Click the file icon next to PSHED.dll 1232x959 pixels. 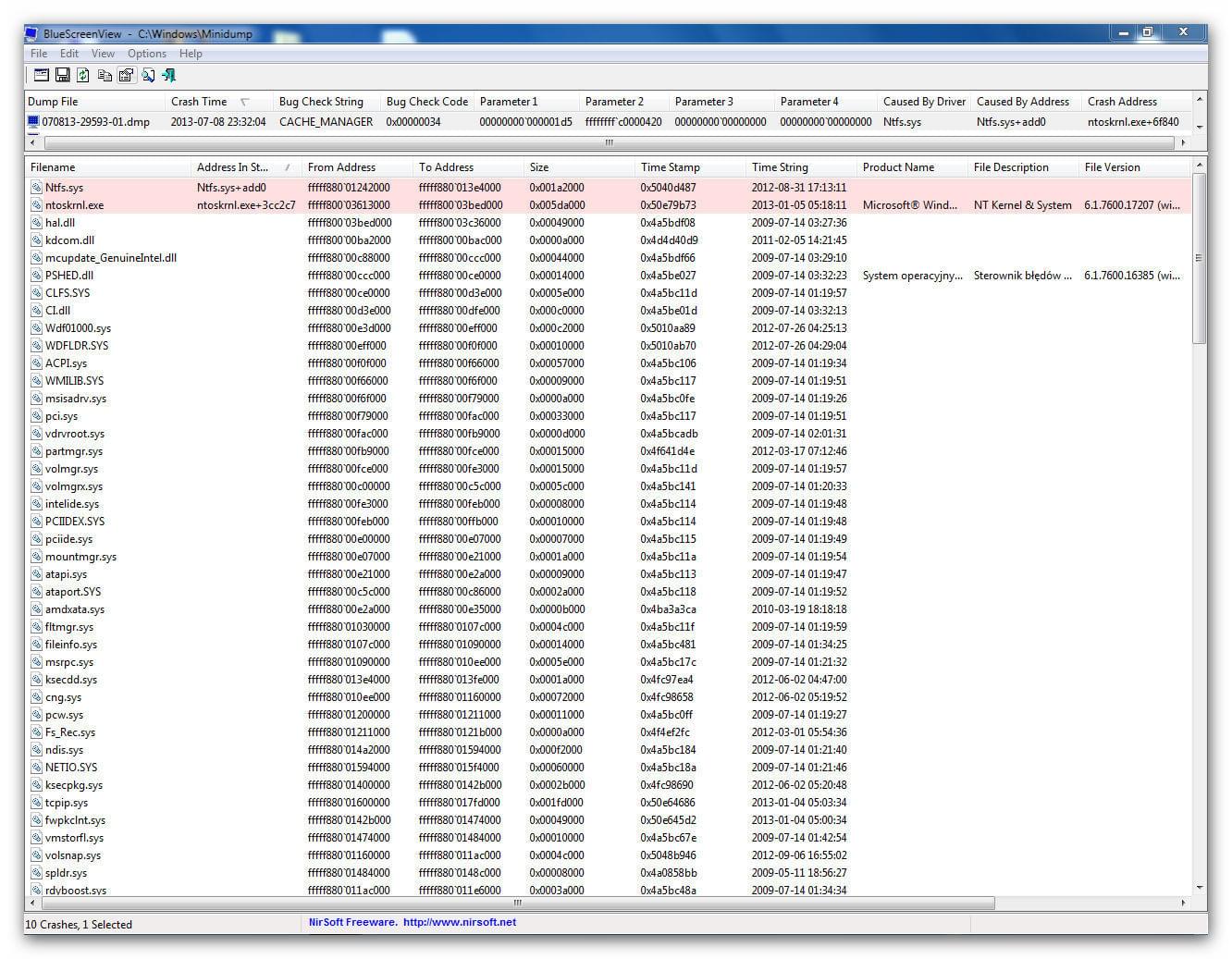(x=36, y=276)
